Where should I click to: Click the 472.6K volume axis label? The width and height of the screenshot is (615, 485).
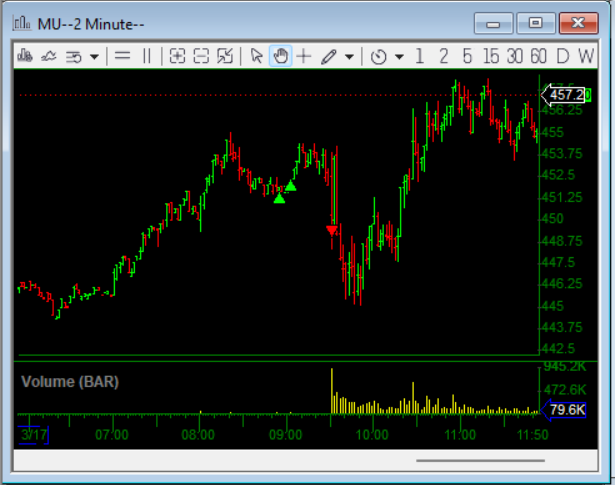565,390
